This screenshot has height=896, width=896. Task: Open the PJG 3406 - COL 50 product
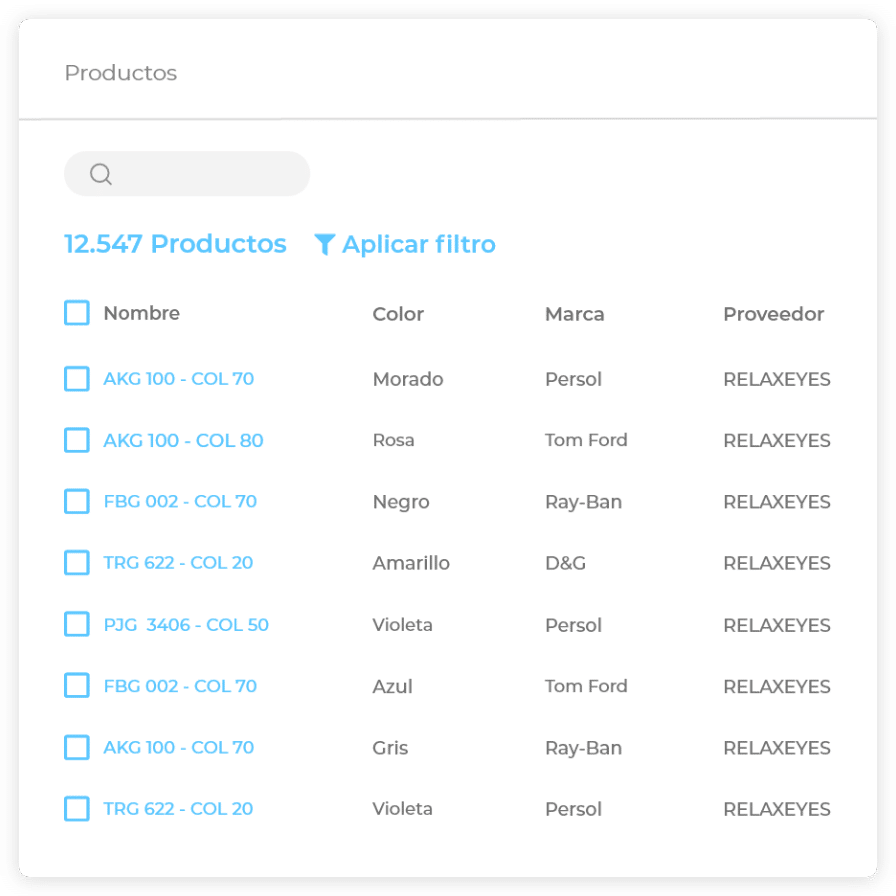point(186,625)
